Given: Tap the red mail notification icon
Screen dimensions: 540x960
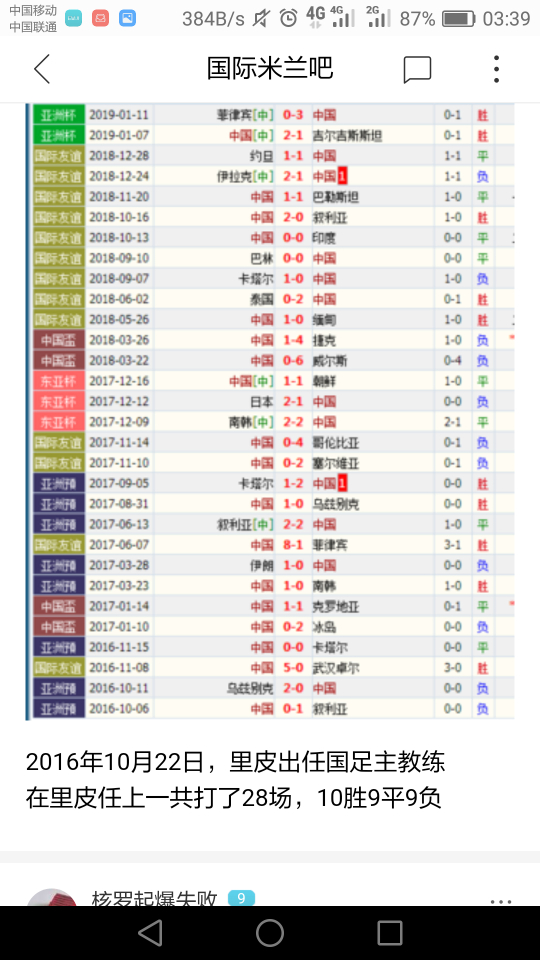Looking at the screenshot, I should click(100, 18).
